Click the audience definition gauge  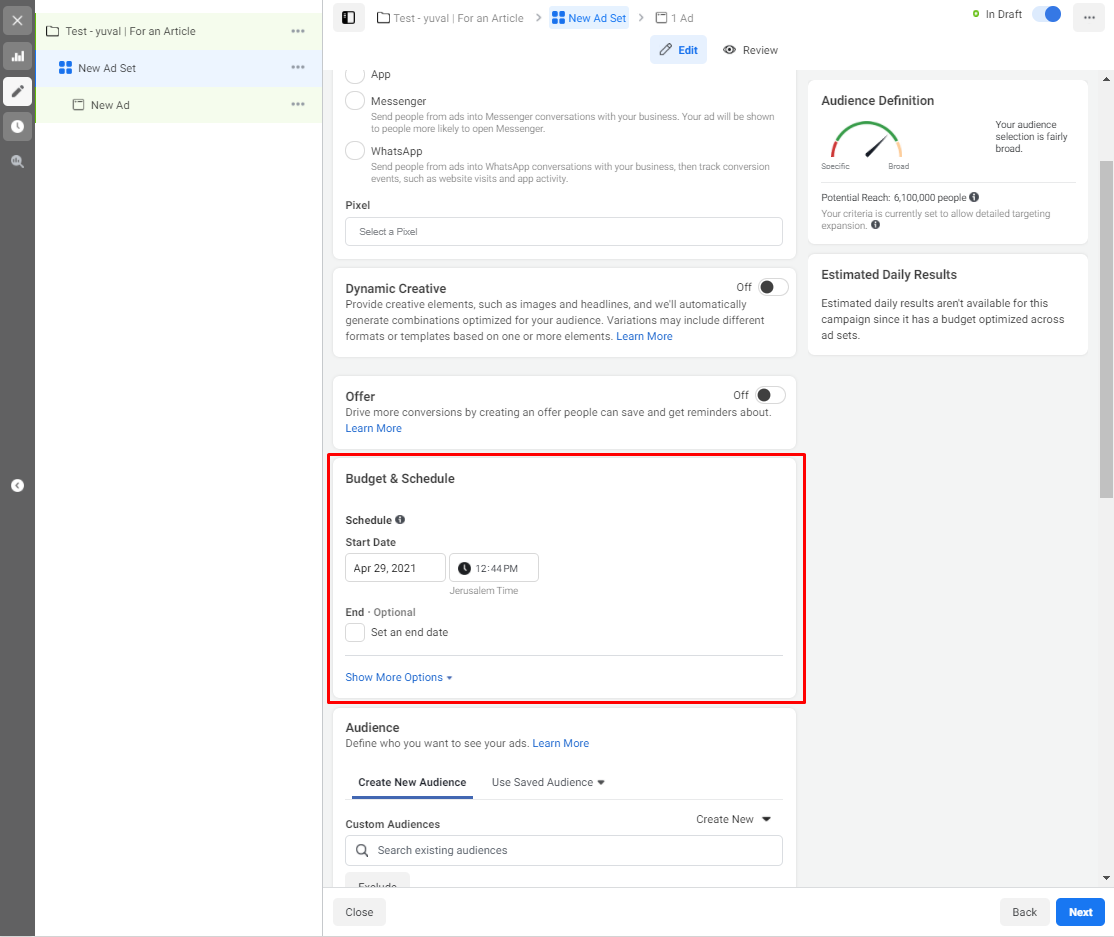tap(866, 141)
